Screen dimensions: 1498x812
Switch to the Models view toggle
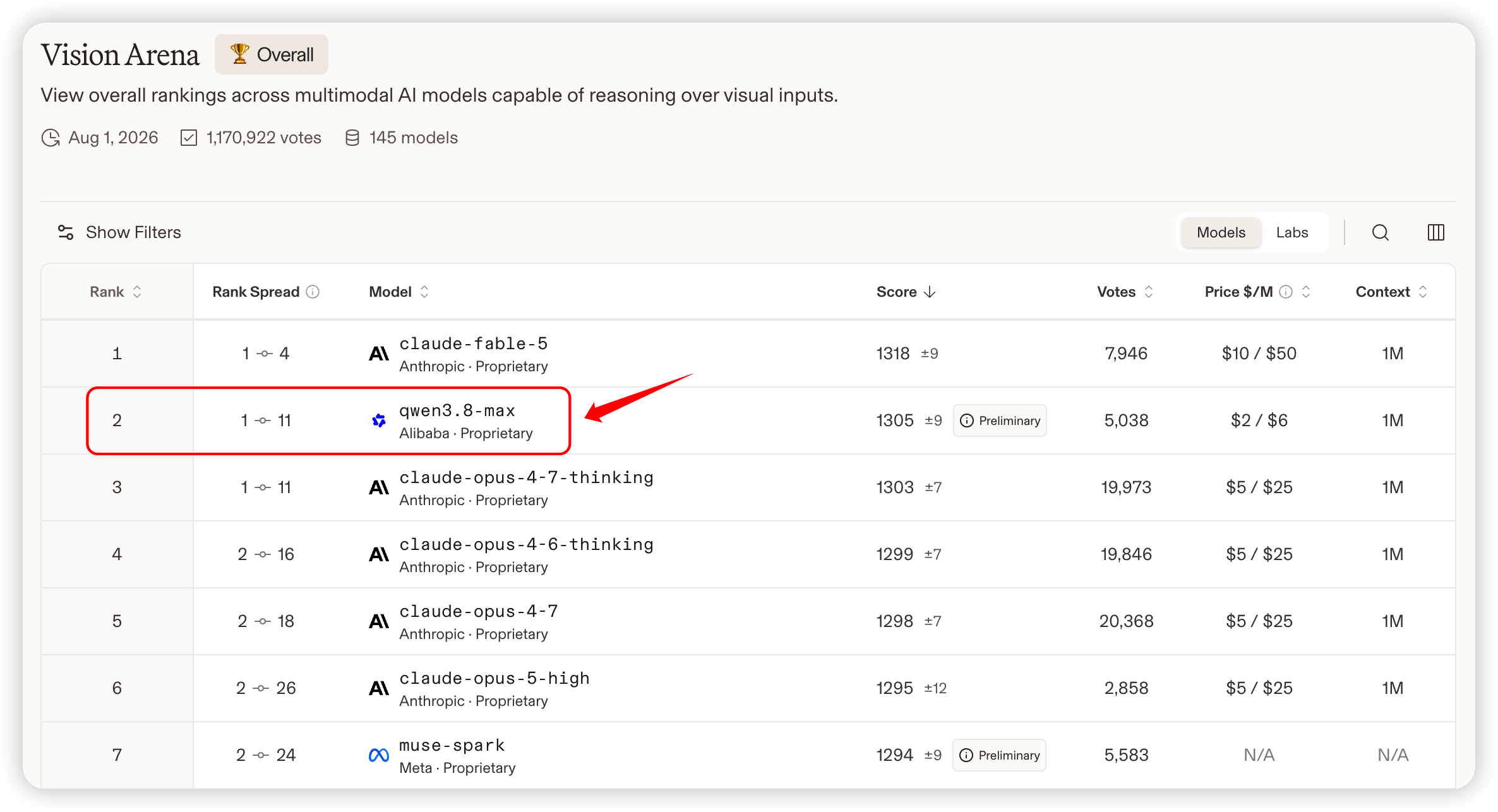tap(1221, 232)
